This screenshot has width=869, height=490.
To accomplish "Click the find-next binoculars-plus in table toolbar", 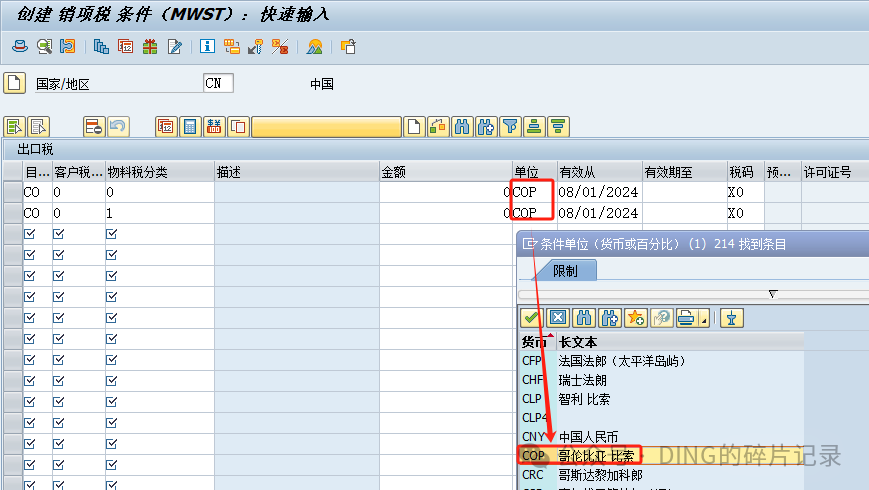I will tap(486, 127).
